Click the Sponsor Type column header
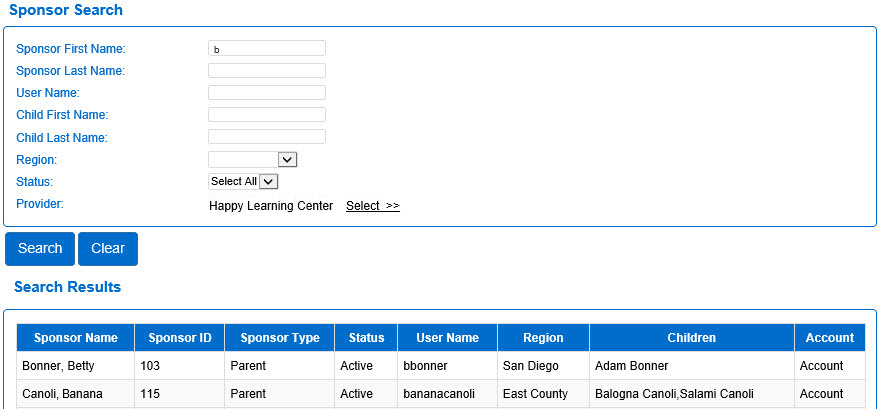The width and height of the screenshot is (879, 409). 280,338
